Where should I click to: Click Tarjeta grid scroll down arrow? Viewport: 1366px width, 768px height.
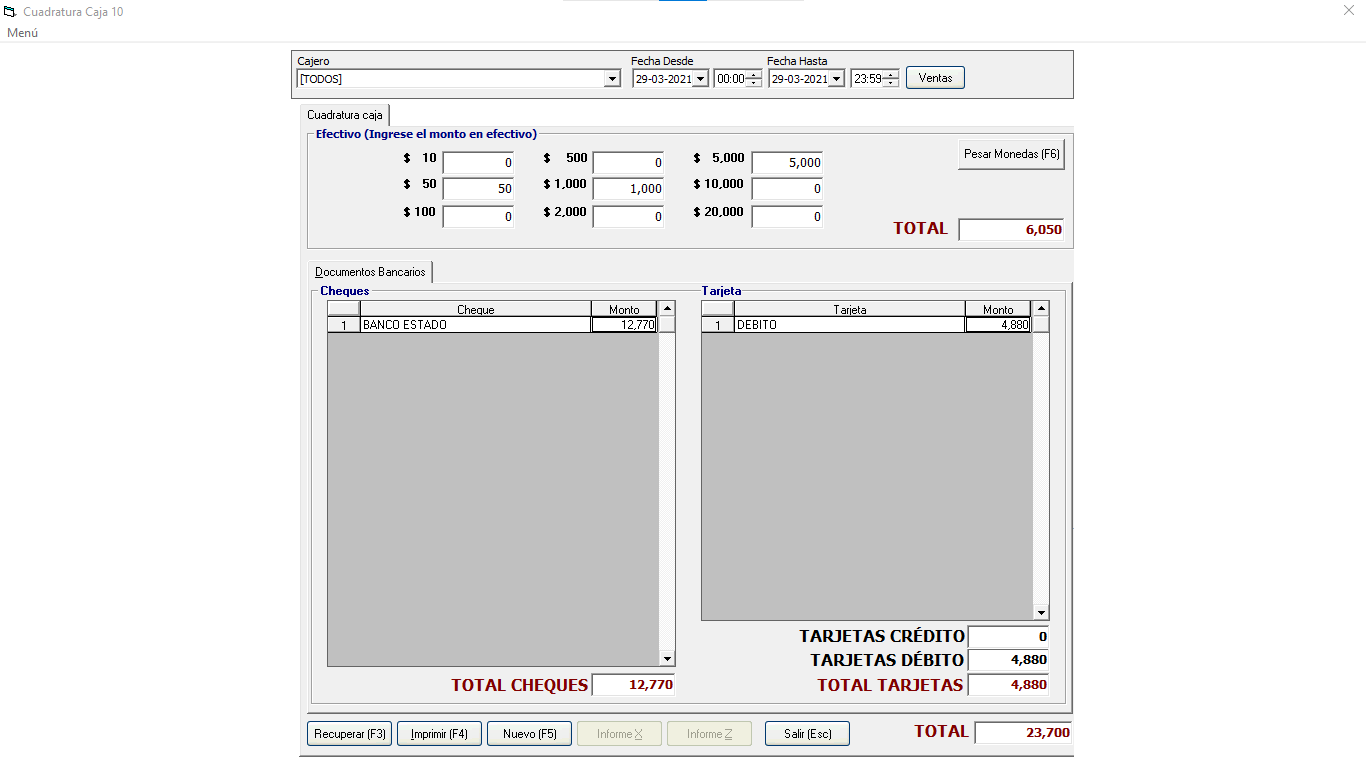[x=1041, y=612]
